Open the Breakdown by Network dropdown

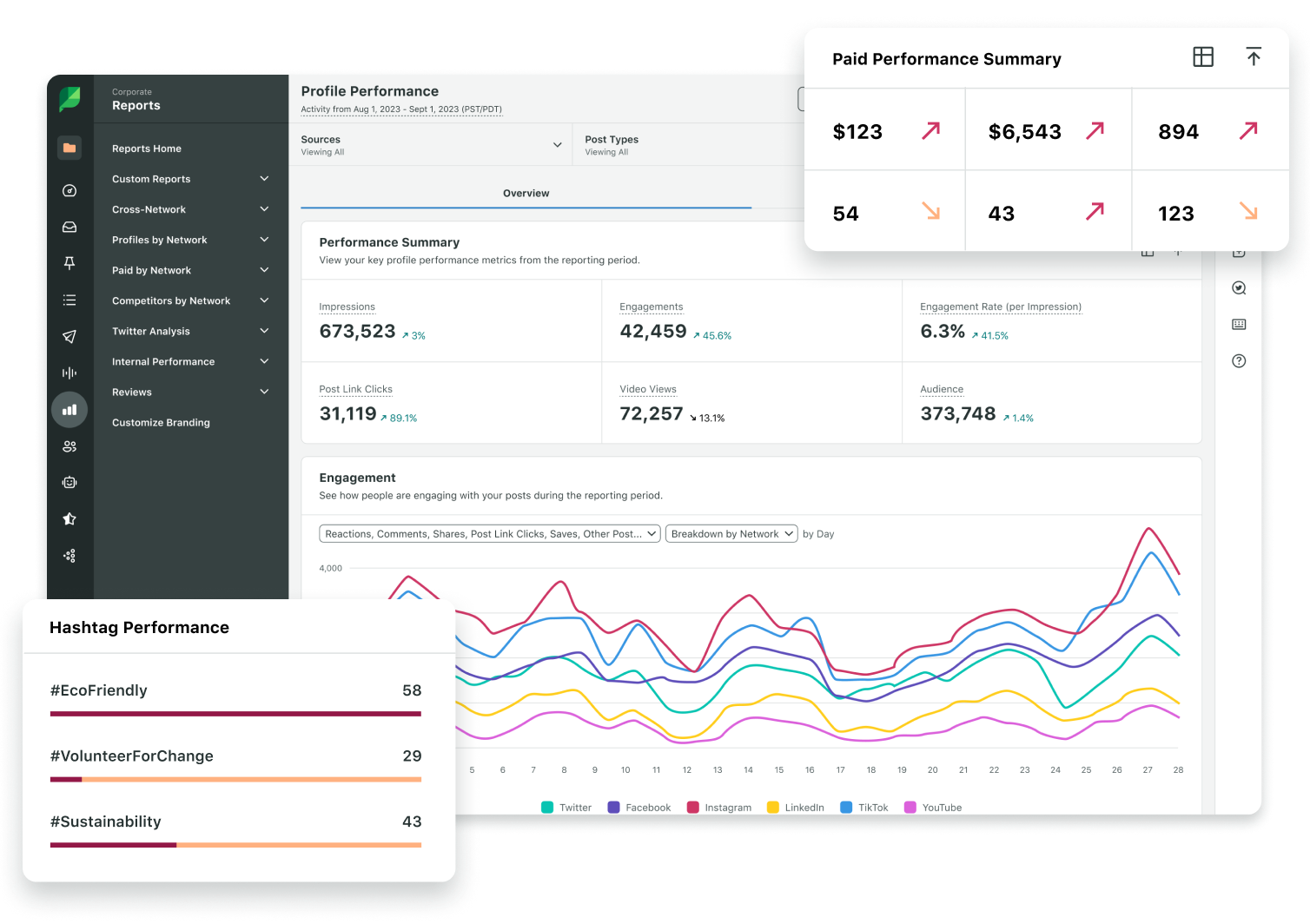(x=731, y=533)
